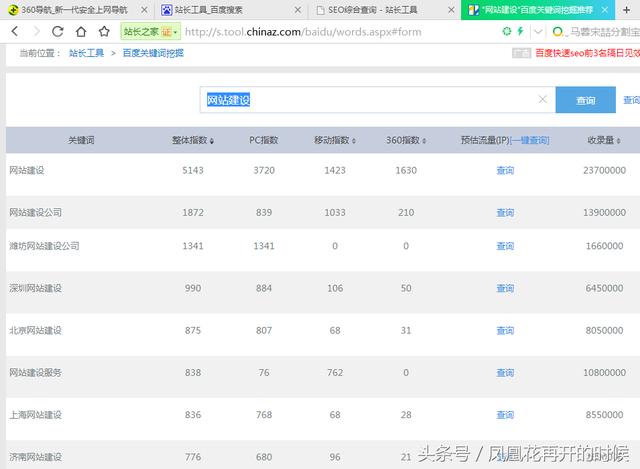Viewport: 640px width, 469px height.
Task: Click 查询 traffic link for 网站建设公司 row
Action: tap(505, 212)
